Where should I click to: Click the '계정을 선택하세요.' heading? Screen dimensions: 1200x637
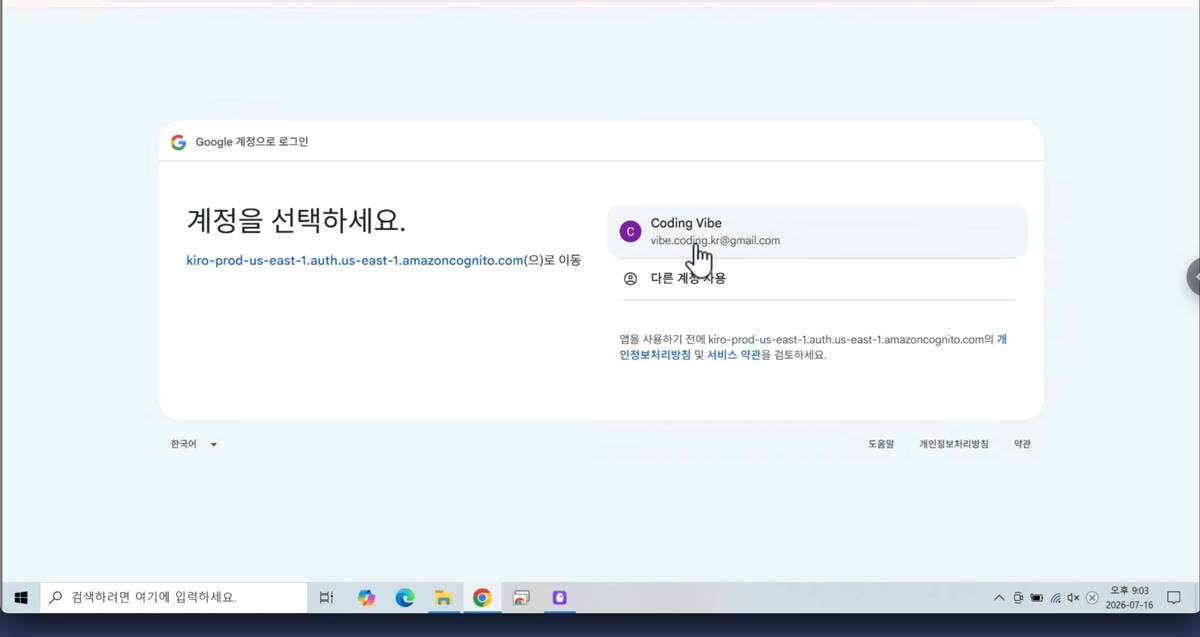click(296, 221)
